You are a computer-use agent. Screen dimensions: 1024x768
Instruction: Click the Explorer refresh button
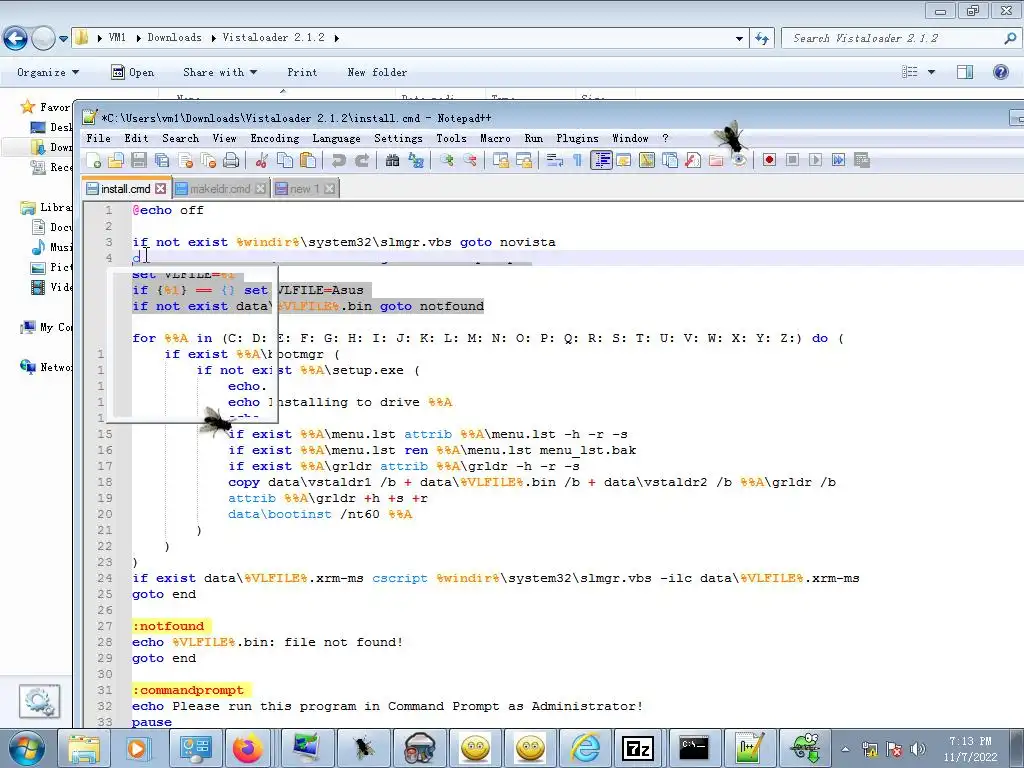coord(762,39)
